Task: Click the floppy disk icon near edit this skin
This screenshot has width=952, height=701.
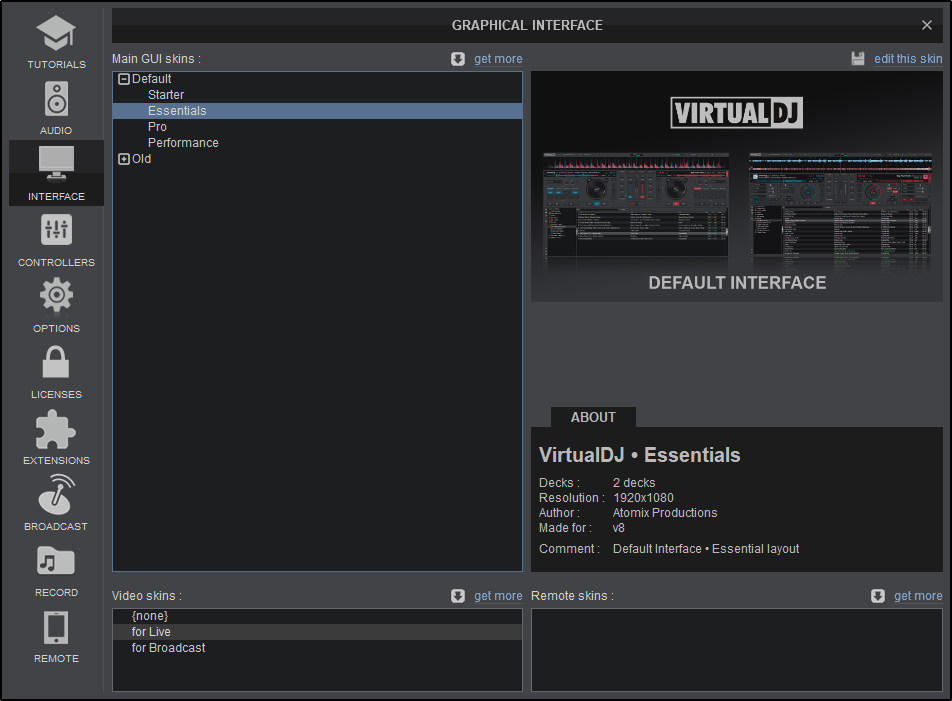Action: [858, 59]
